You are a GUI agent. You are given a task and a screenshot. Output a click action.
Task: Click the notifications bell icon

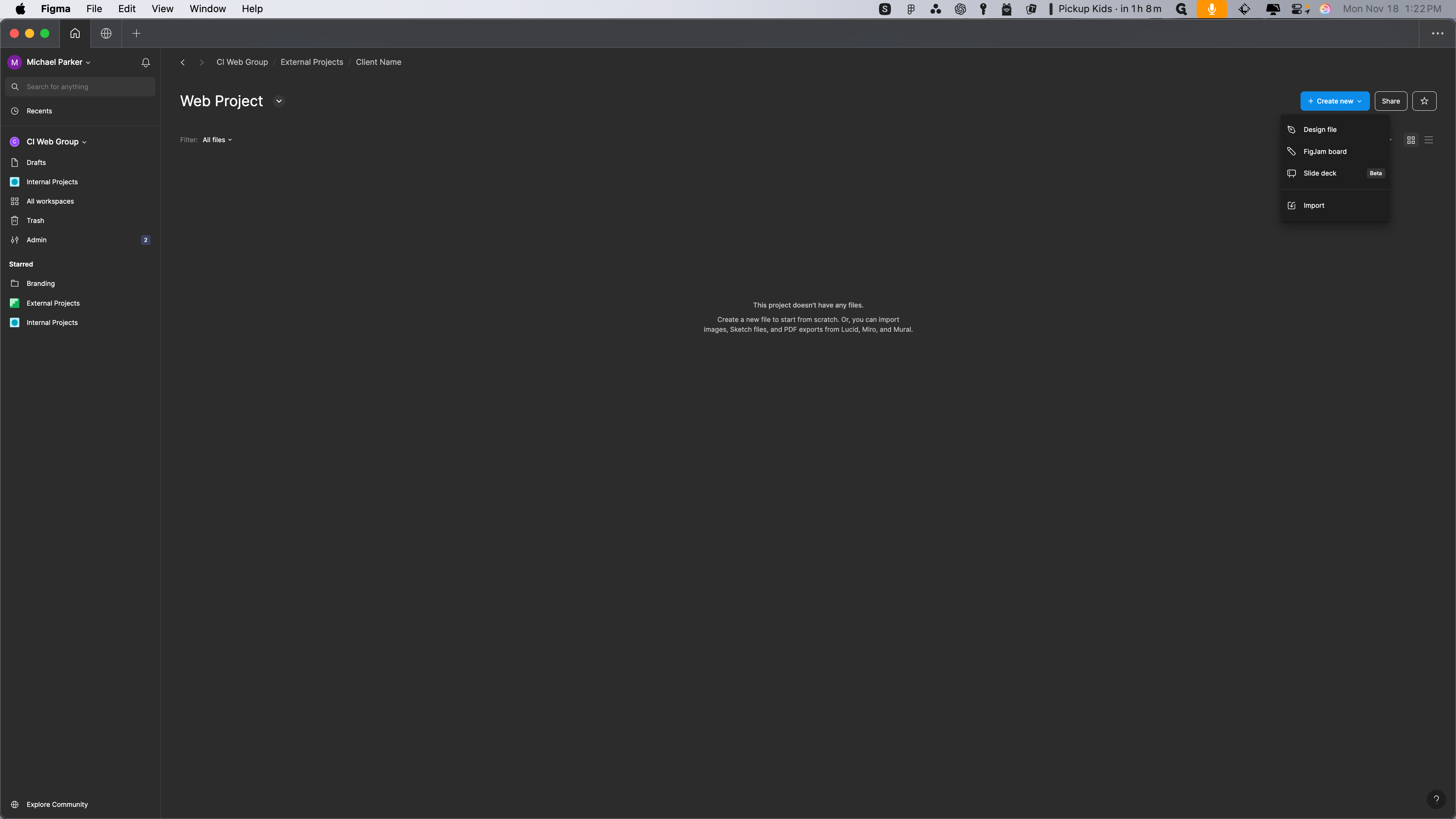point(145,62)
